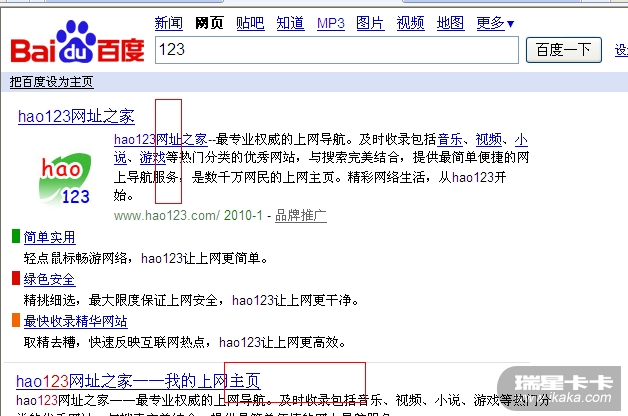Click text 轻点鼠标畅游网络

(x=75, y=258)
